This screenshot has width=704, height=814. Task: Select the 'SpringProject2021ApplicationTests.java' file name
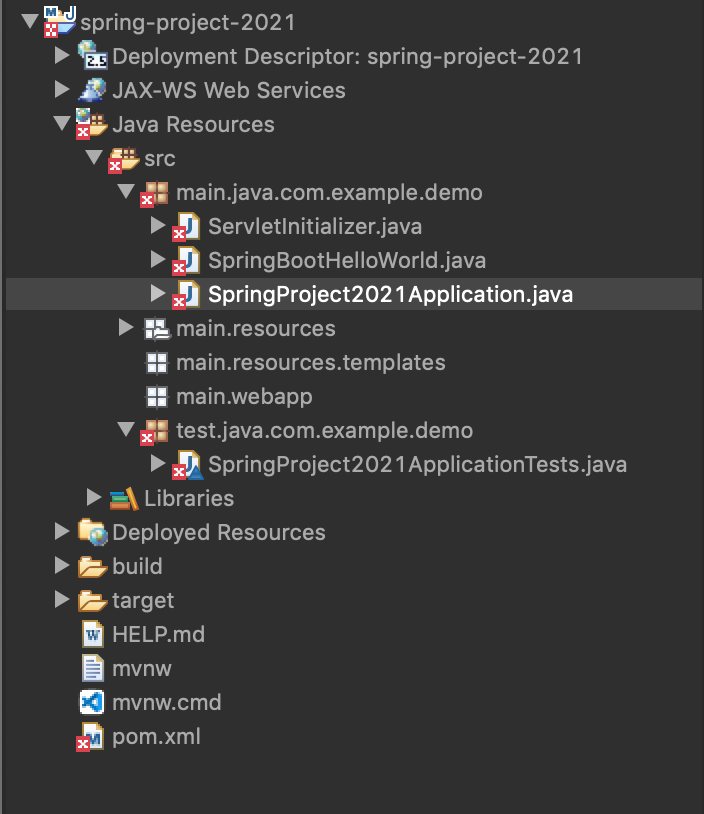coord(417,465)
